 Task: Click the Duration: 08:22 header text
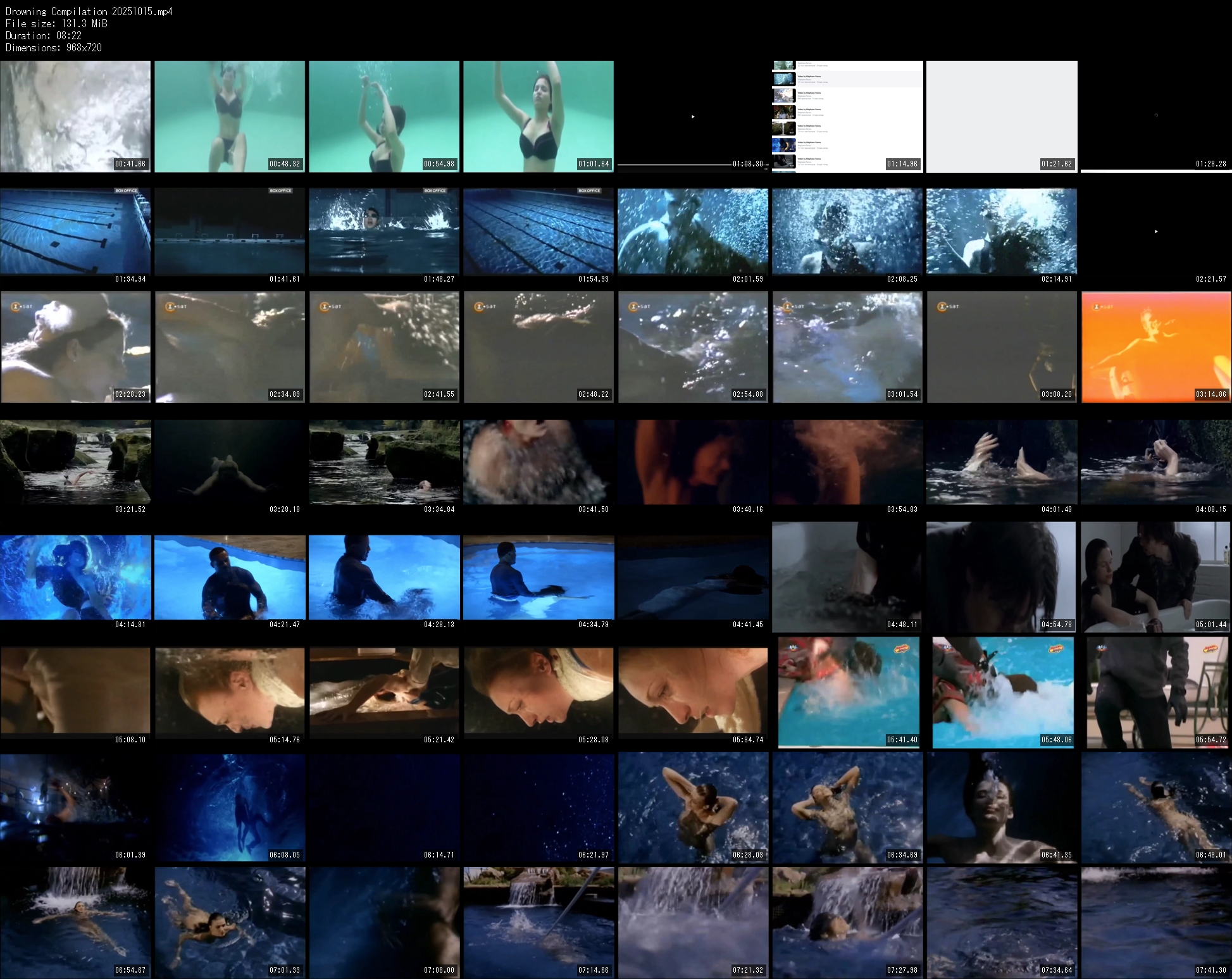[44, 35]
